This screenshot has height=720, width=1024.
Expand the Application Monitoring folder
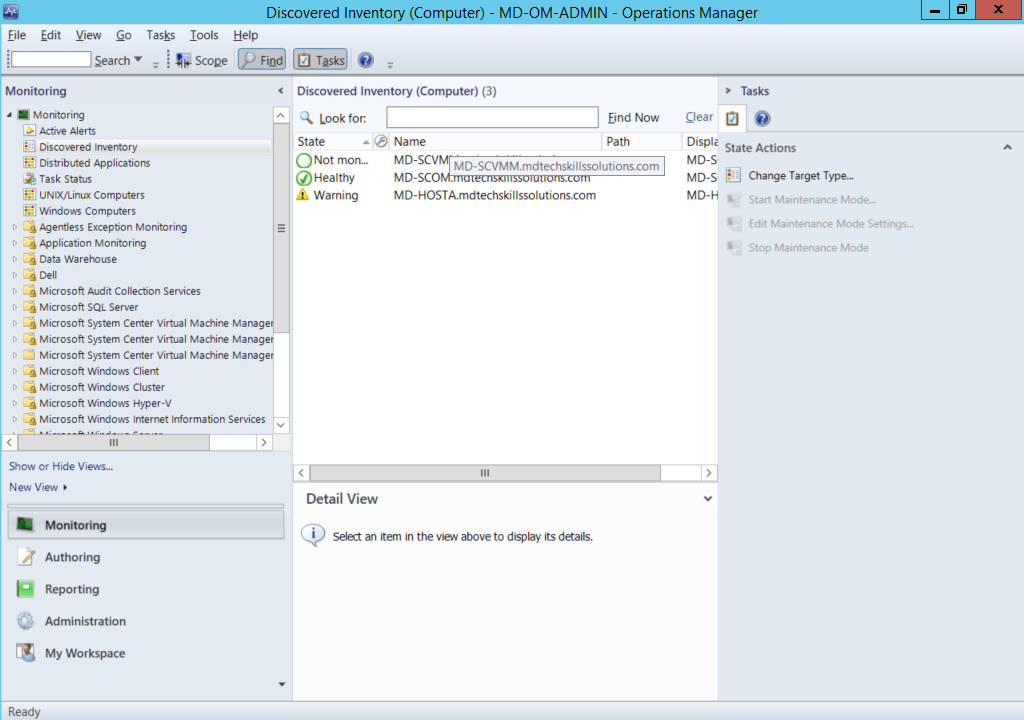coord(14,243)
